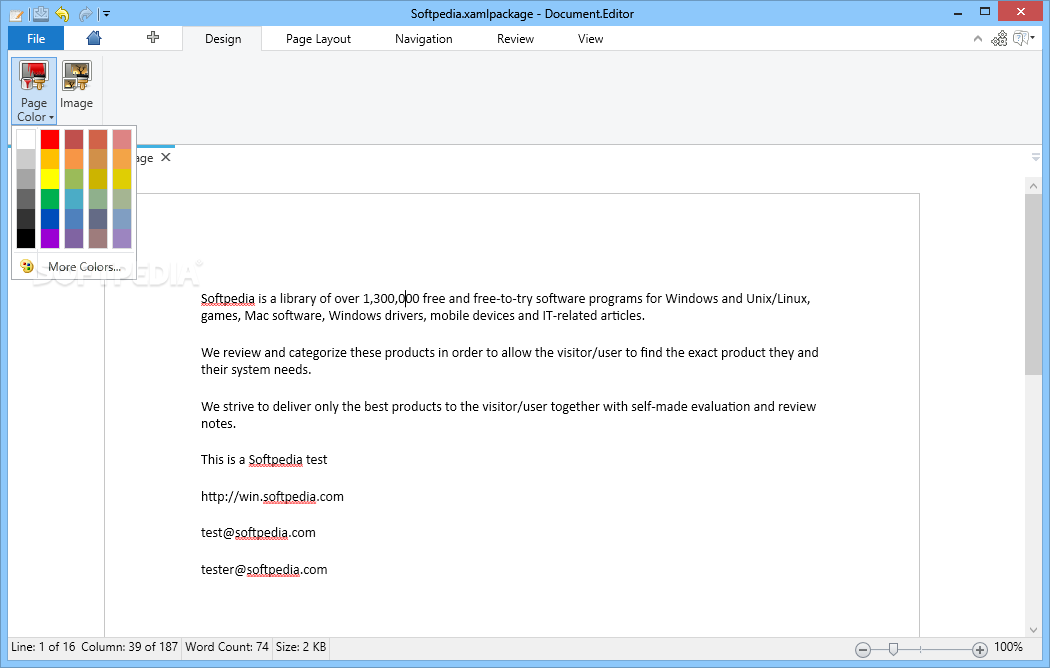Collapse the ribbon with the up chevron
Screen dimensions: 1050x668
978,39
